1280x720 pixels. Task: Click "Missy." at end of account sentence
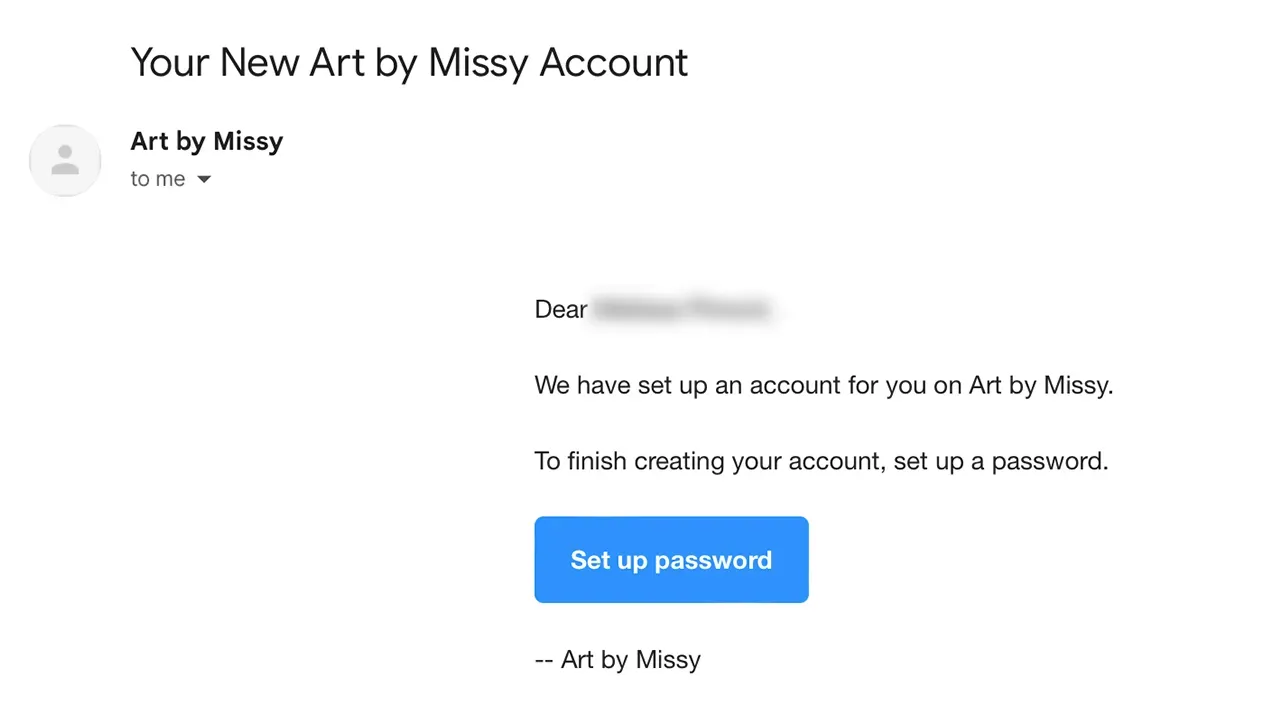tap(1078, 385)
